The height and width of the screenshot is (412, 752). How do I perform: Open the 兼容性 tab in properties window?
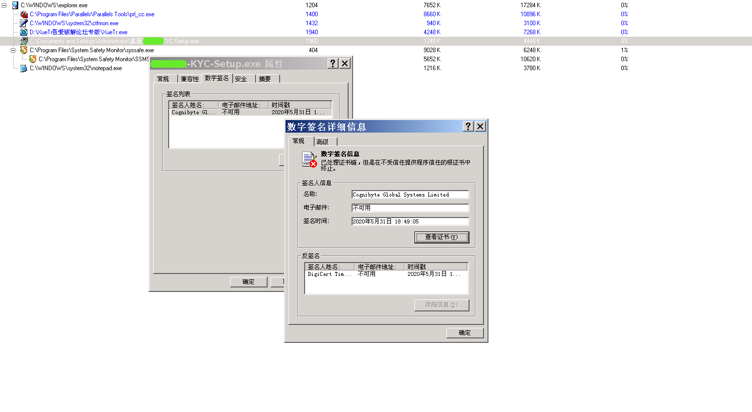pyautogui.click(x=189, y=79)
